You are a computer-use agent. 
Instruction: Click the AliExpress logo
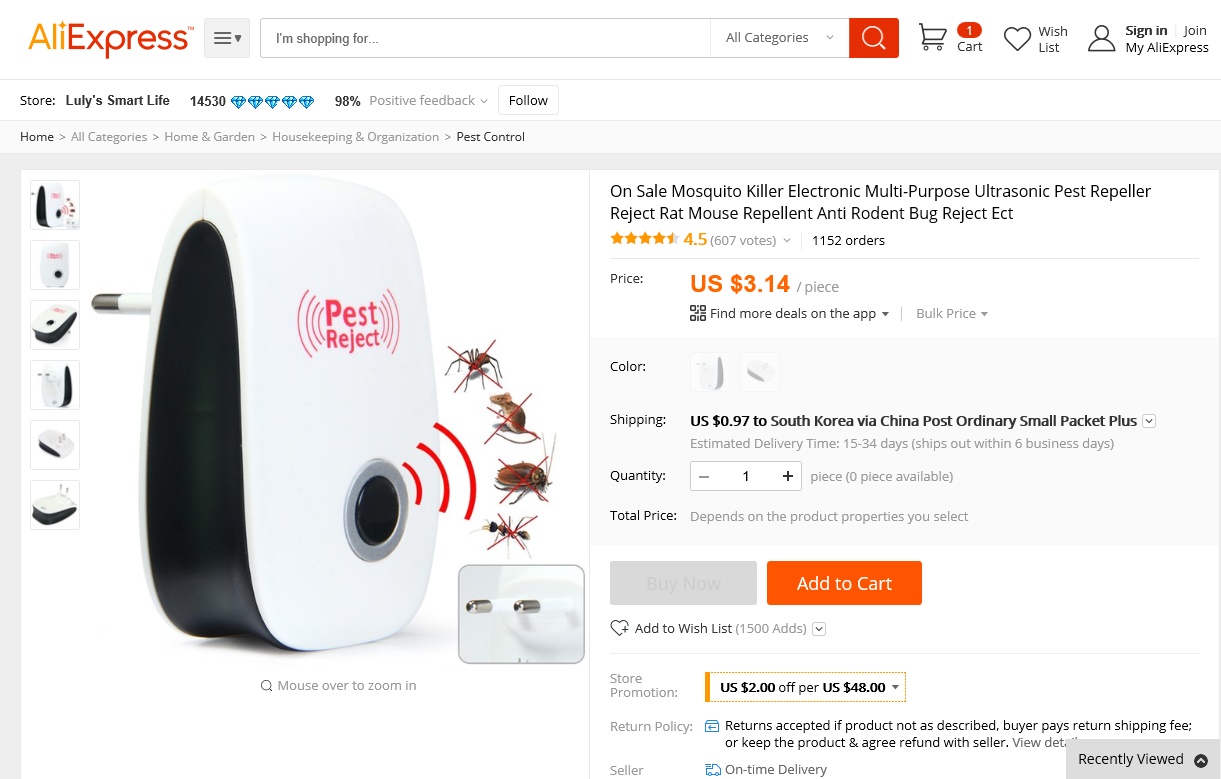point(110,39)
